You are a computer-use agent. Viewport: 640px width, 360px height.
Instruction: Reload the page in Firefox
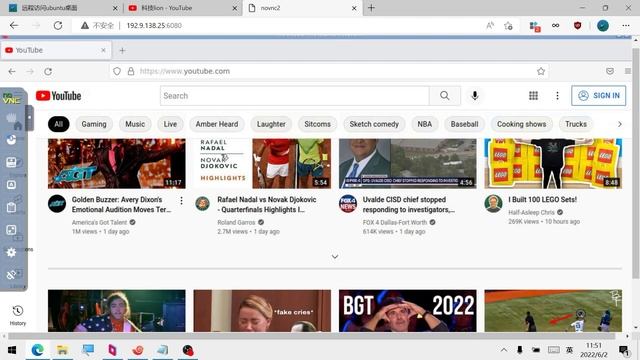[x=48, y=71]
